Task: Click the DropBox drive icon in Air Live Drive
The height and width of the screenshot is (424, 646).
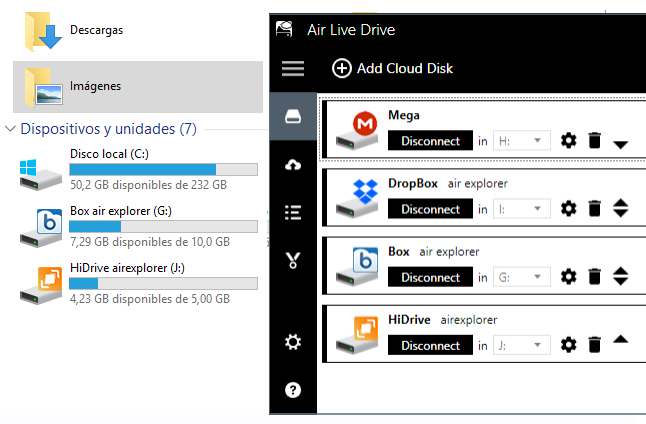Action: tap(357, 198)
